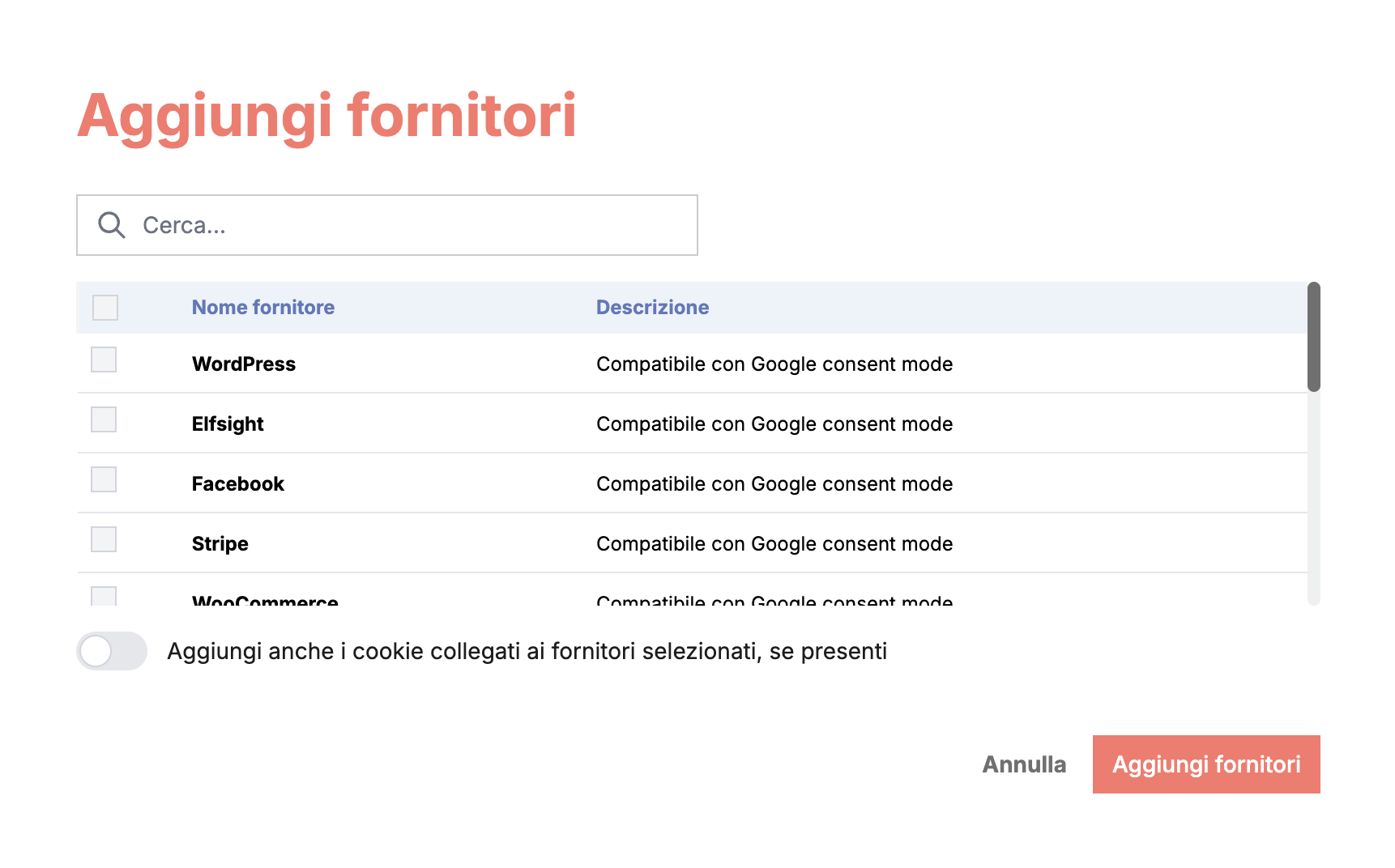Screen dimensions: 1395x868
Task: Enable the add linked cookies toggle
Action: pos(112,651)
